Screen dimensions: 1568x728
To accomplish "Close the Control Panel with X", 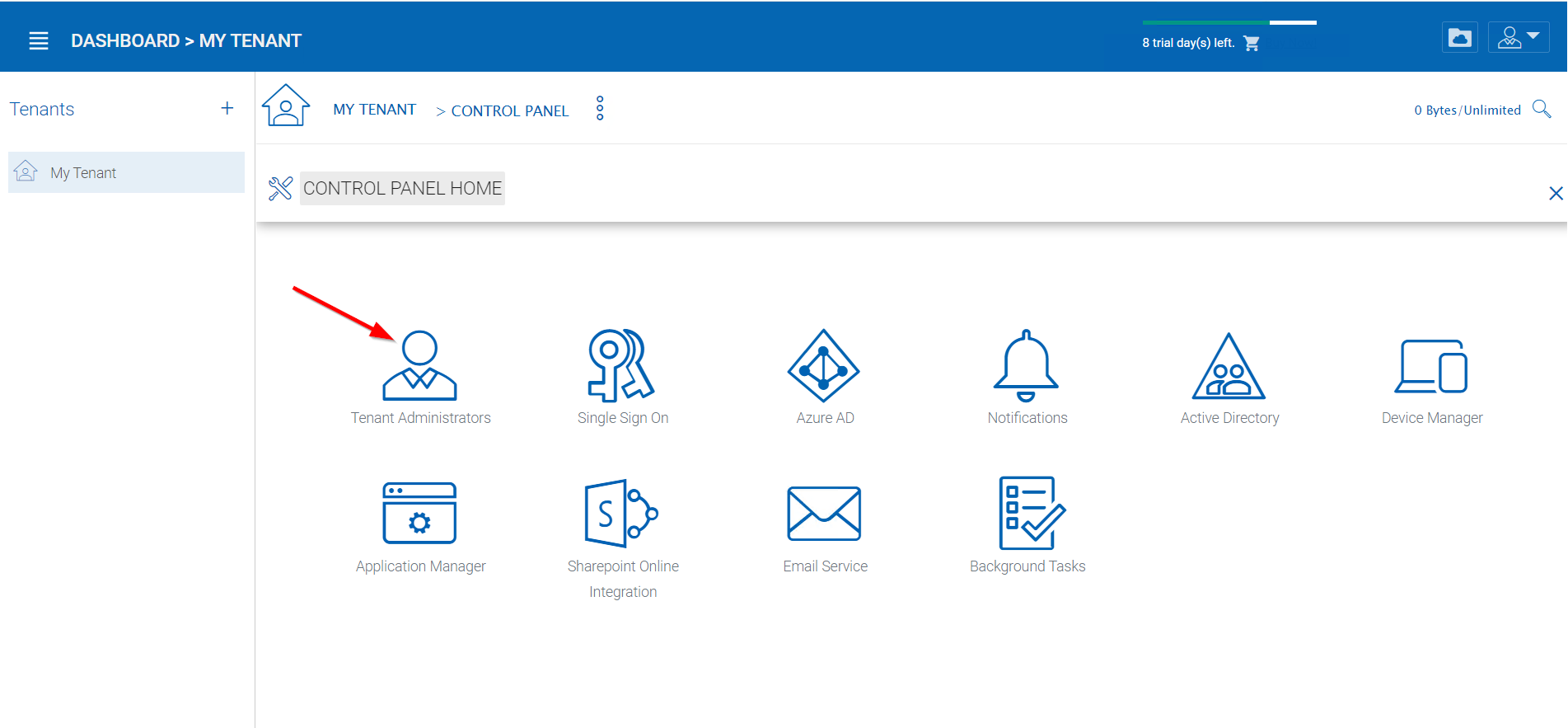I will (x=1556, y=193).
